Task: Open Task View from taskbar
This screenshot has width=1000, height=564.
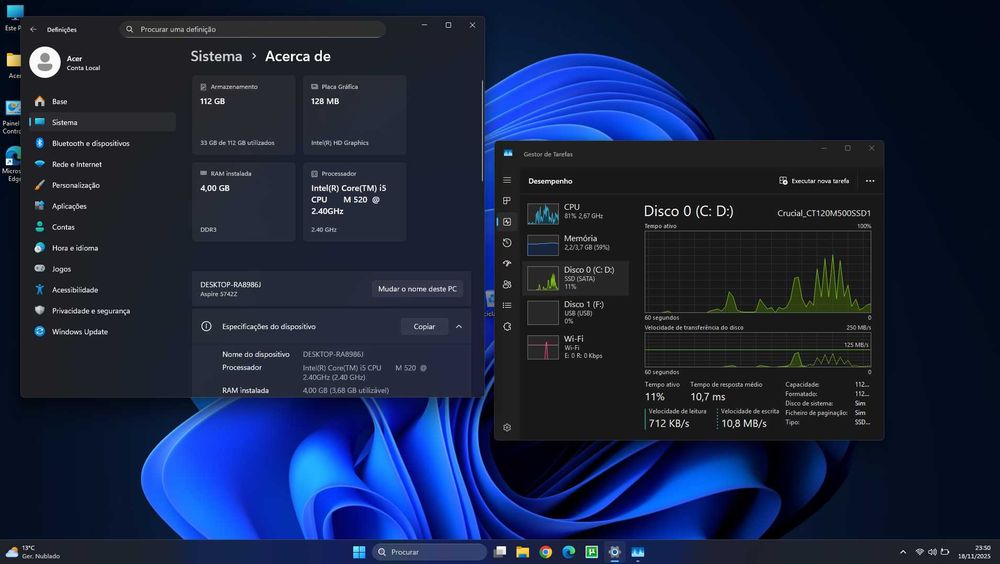Action: click(x=500, y=552)
